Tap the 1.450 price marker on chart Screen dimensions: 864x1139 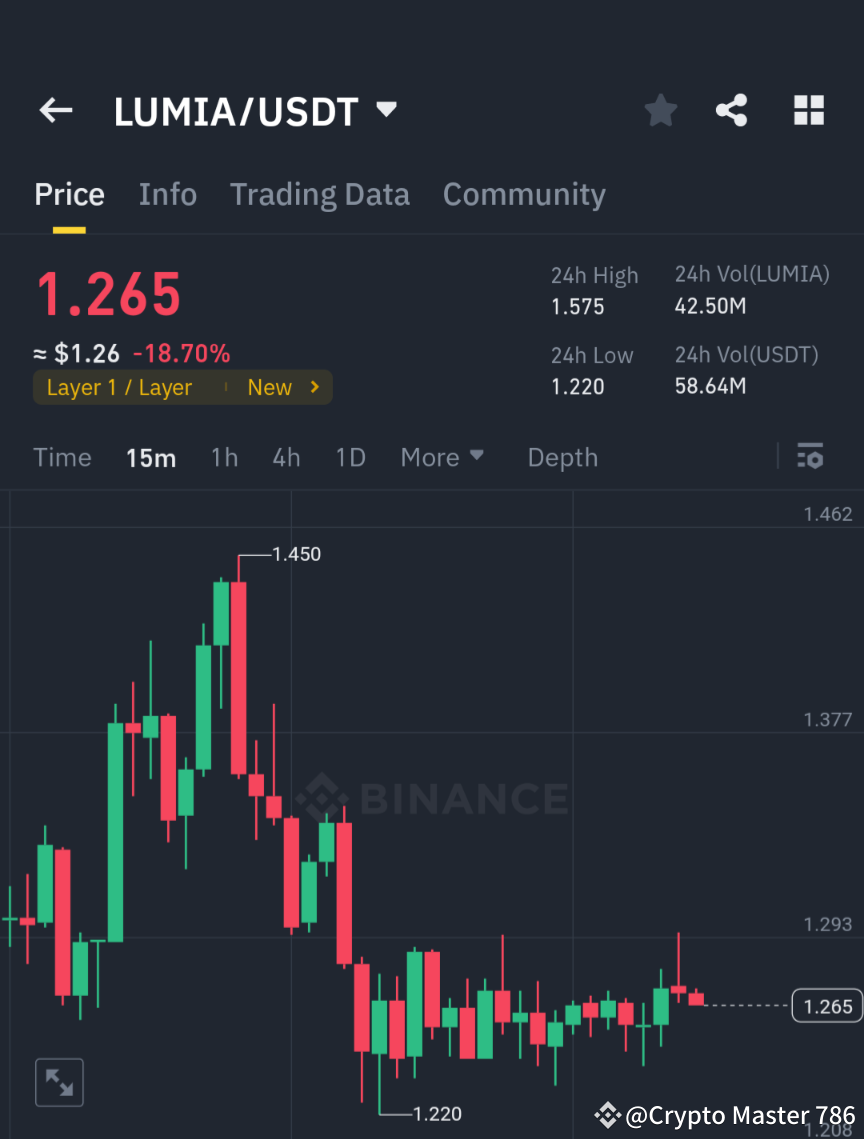(x=295, y=554)
